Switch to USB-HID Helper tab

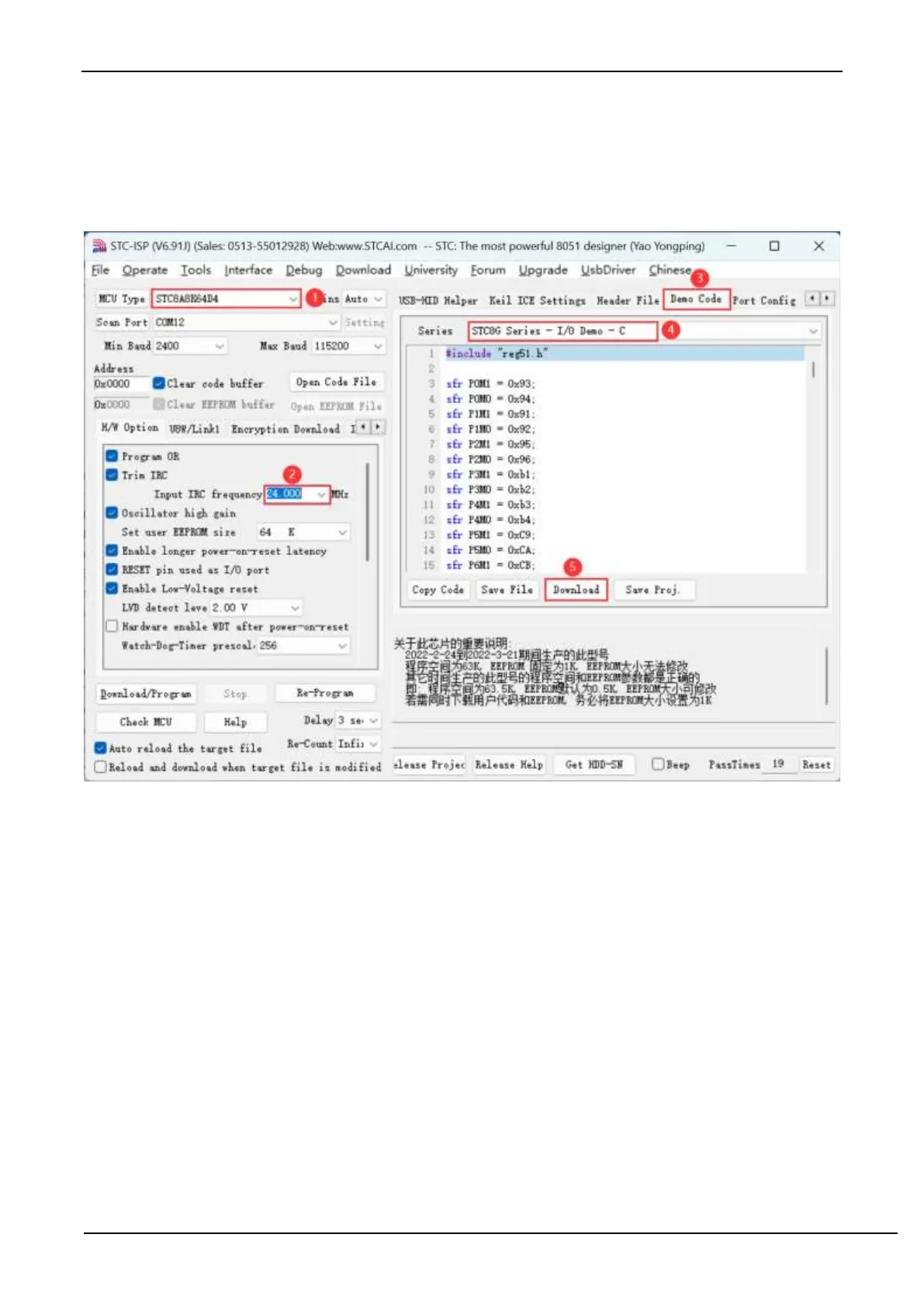(x=438, y=300)
